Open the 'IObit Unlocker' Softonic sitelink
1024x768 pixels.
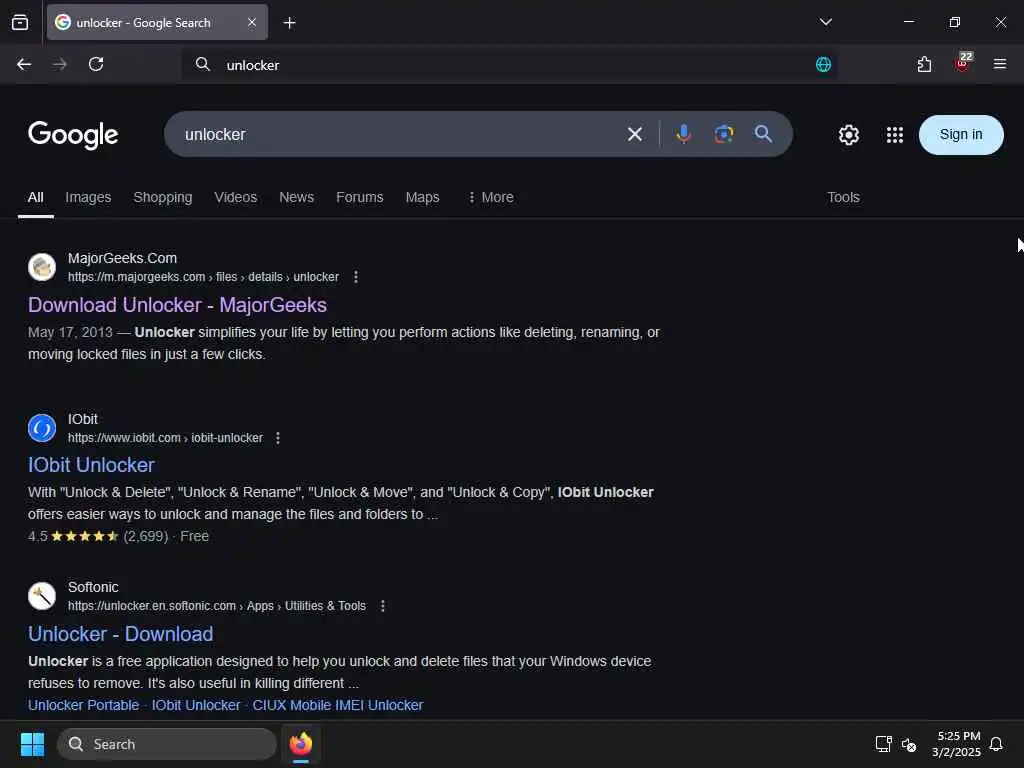pos(196,705)
